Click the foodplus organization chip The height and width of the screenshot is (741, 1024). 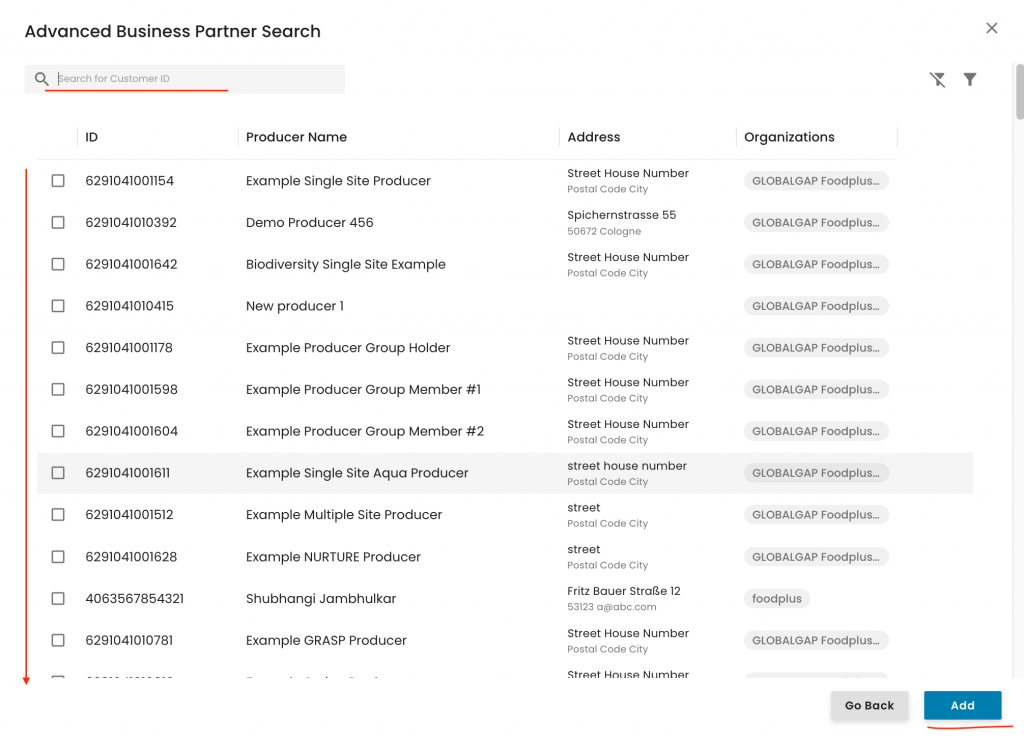click(x=777, y=599)
